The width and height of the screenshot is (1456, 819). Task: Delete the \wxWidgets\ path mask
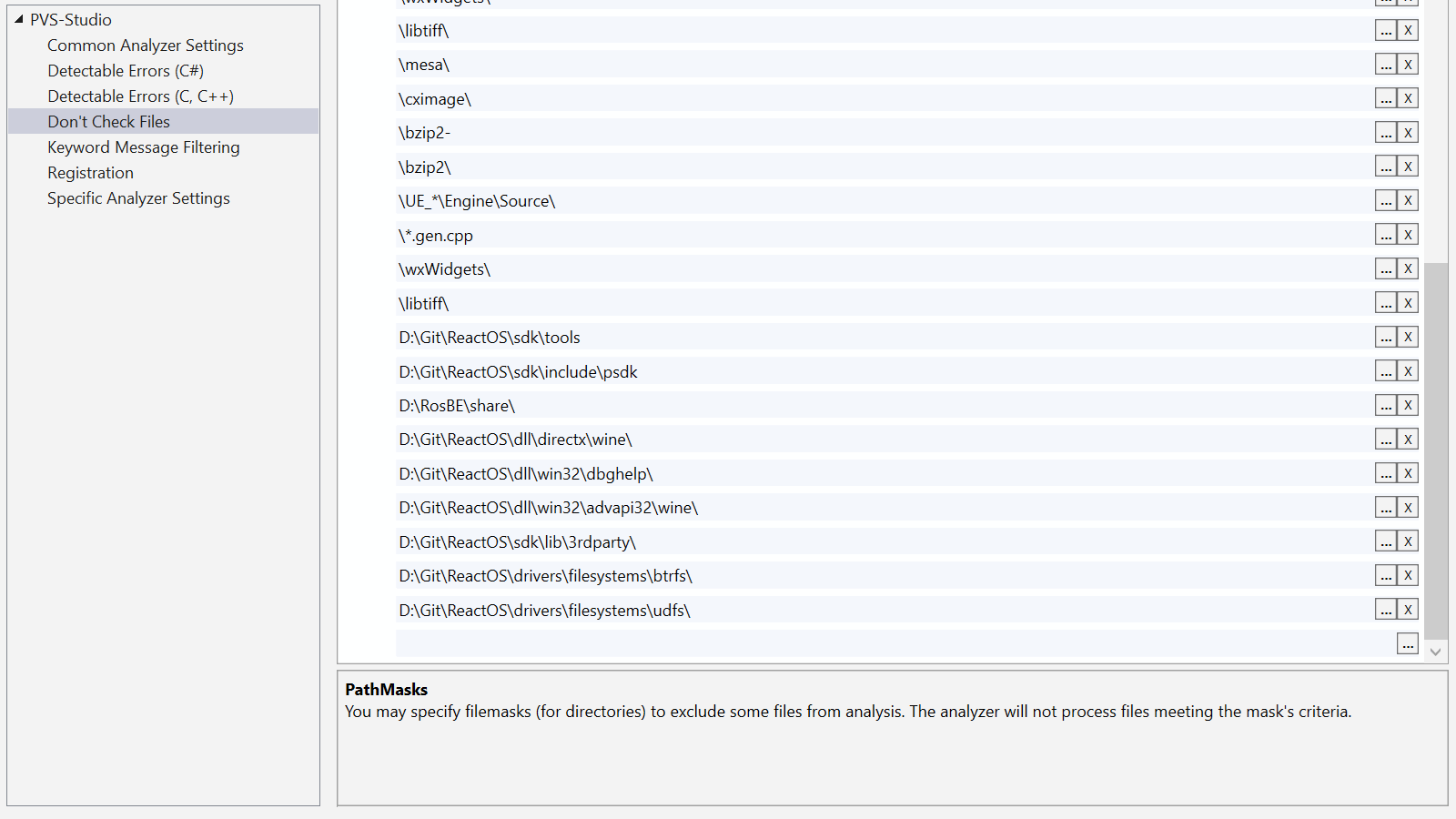[x=1407, y=268]
